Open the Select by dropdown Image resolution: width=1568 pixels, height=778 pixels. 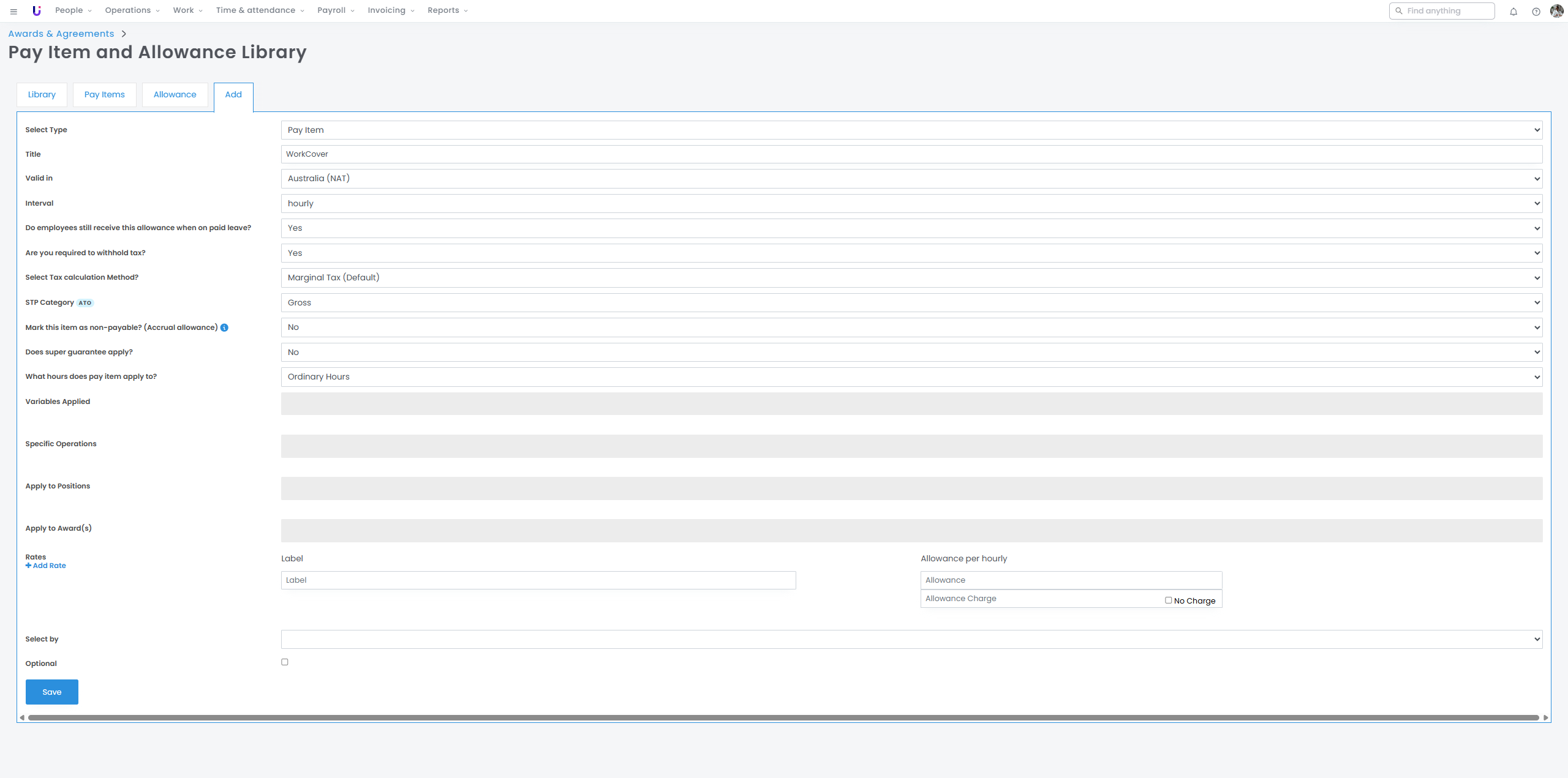coord(911,639)
